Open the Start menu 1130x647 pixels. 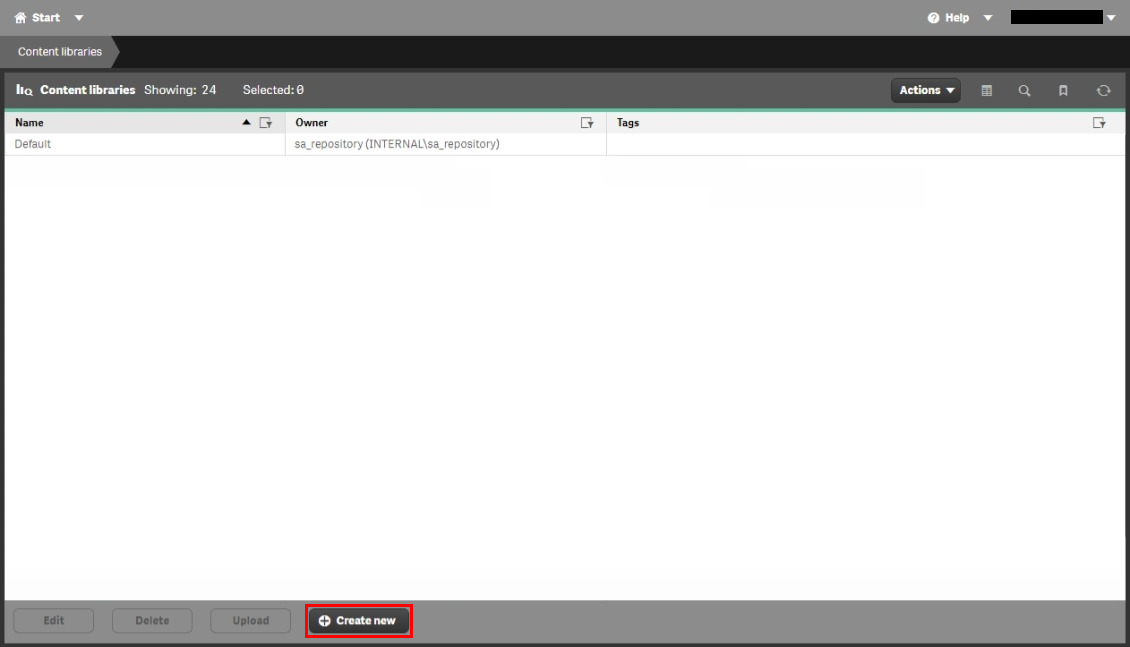(38, 17)
